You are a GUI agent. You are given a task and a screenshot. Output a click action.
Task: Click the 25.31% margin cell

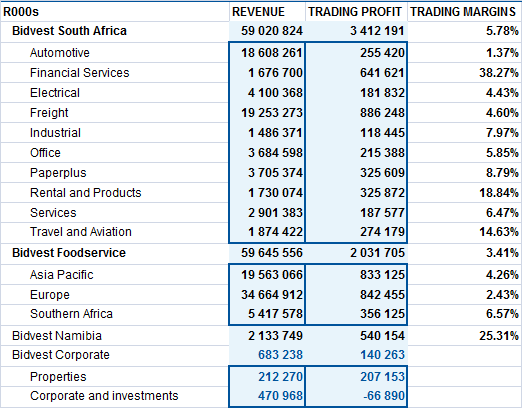pyautogui.click(x=499, y=336)
